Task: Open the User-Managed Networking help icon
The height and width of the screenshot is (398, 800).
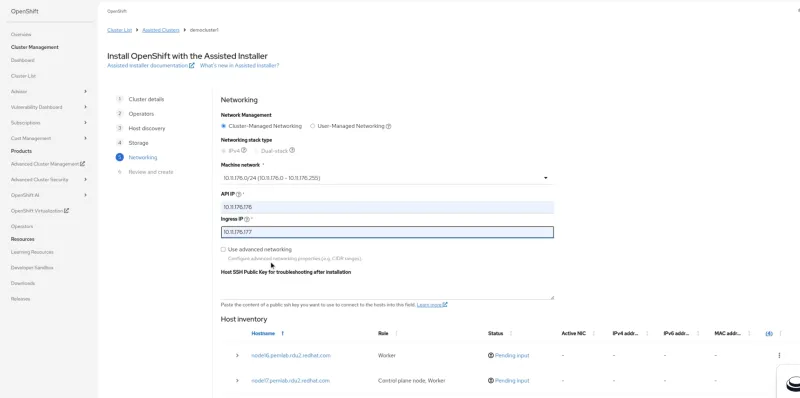Action: coord(389,126)
